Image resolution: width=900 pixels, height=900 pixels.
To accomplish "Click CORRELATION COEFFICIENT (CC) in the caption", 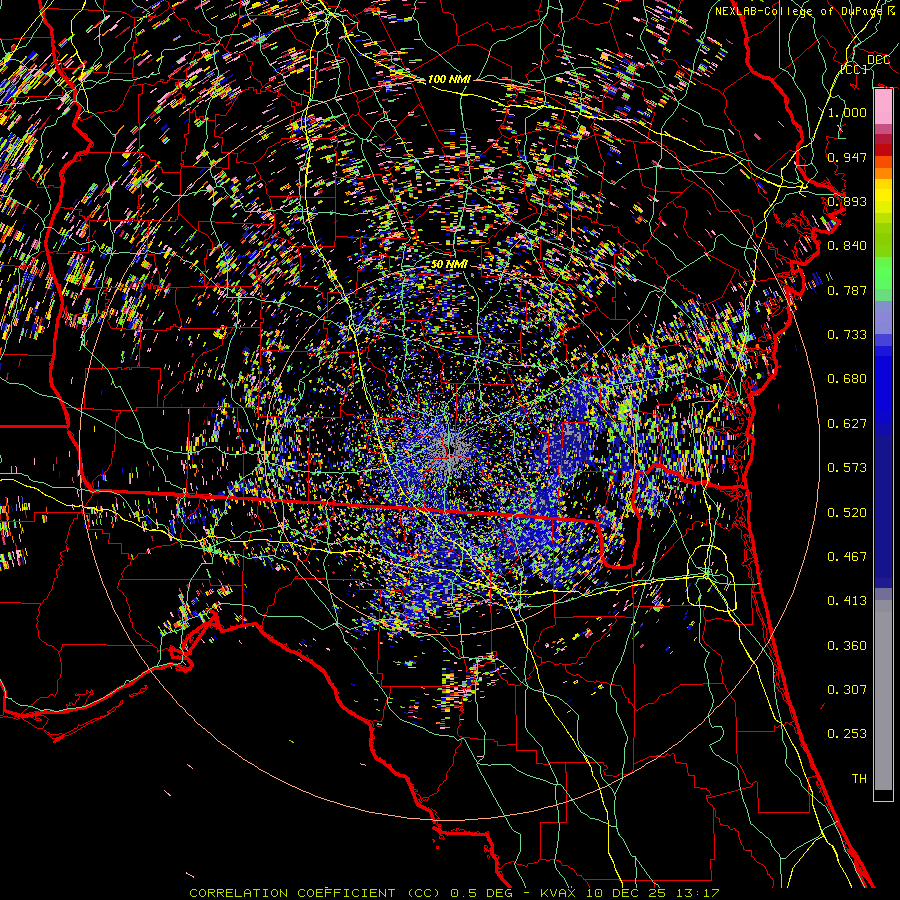I will tap(315, 893).
